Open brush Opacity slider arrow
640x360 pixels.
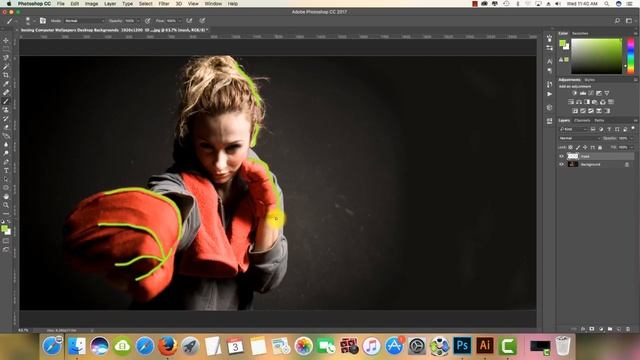tap(138, 20)
